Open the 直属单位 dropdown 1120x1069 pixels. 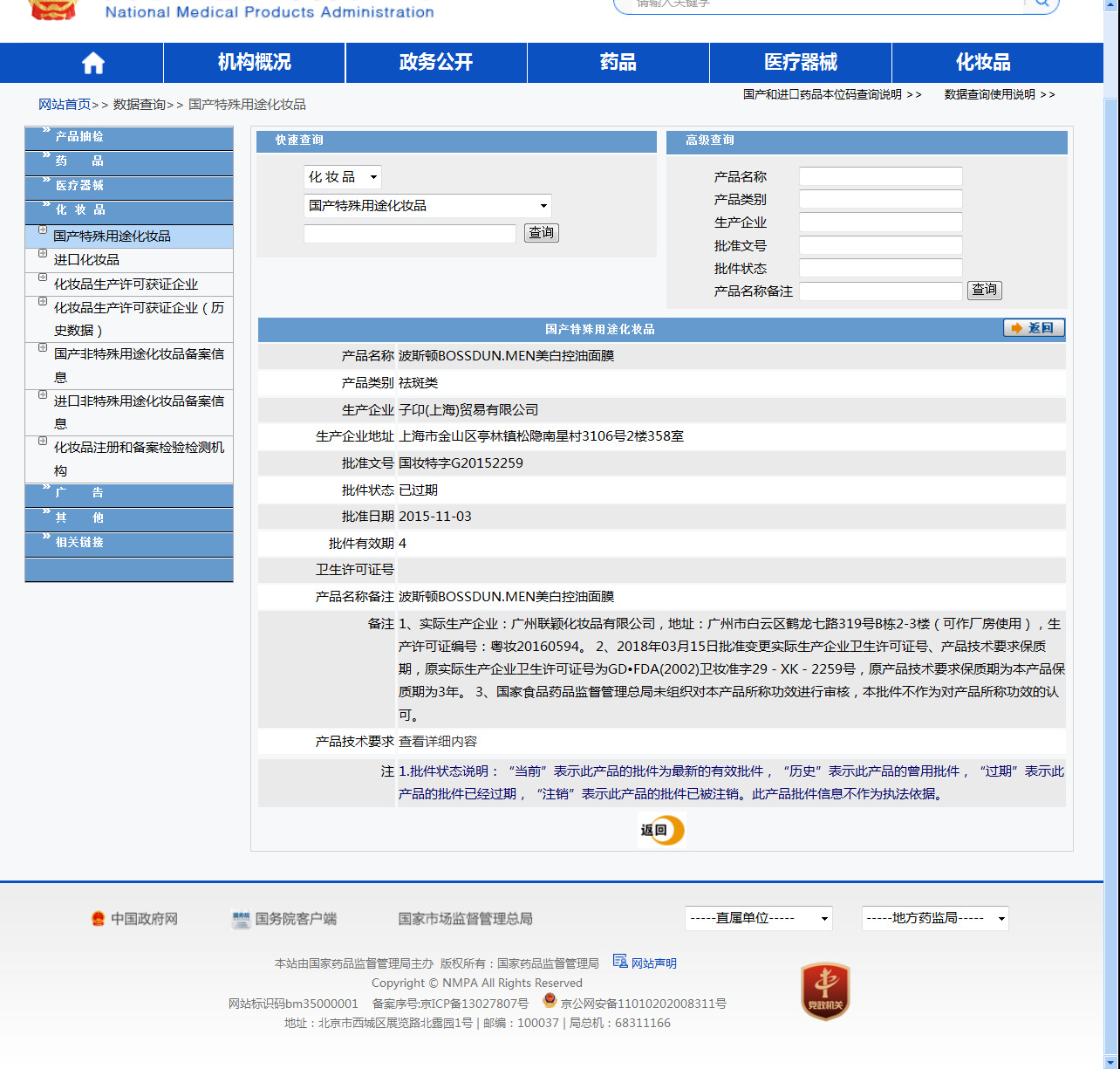coord(759,918)
